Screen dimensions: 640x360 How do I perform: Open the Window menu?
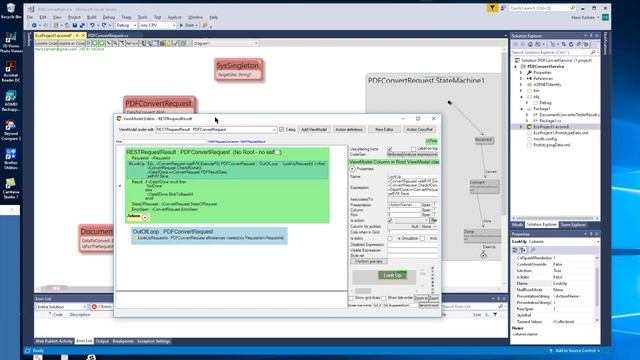coord(195,17)
